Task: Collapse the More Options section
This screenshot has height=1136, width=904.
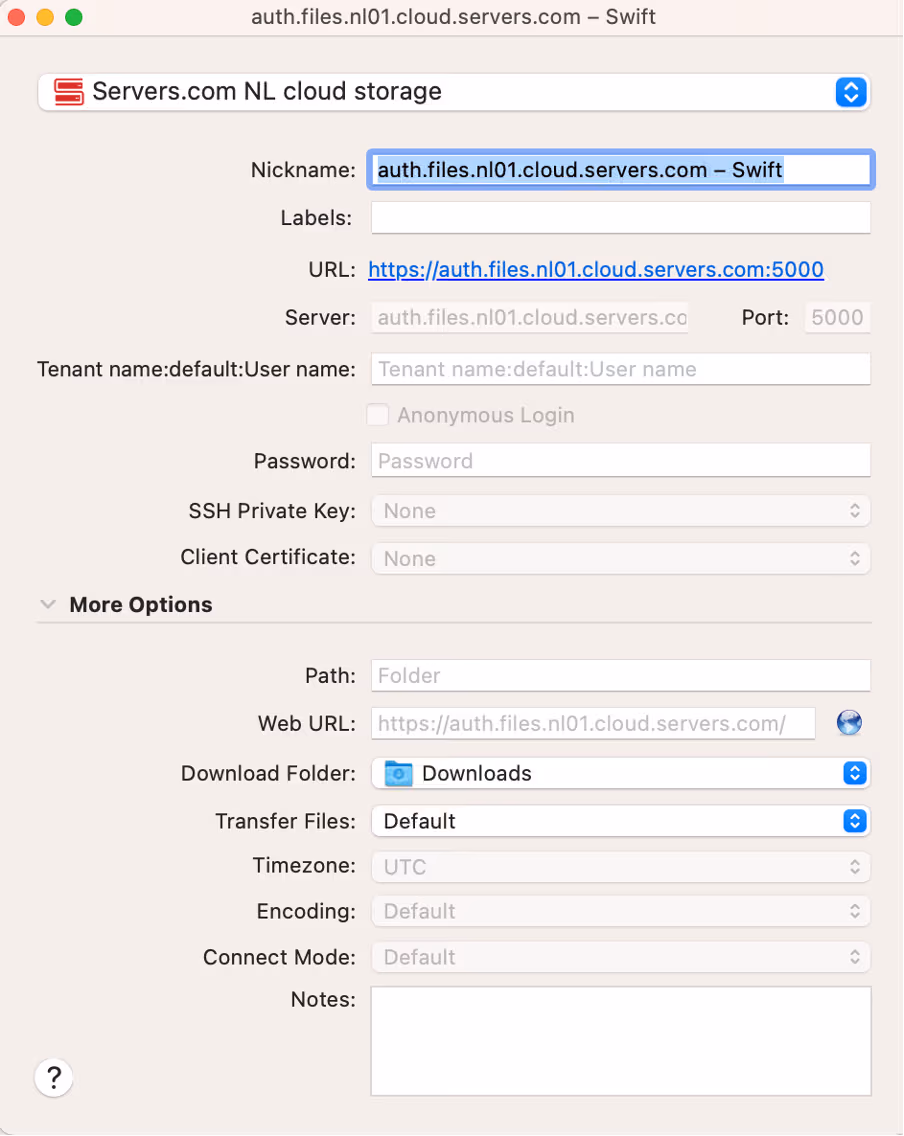Action: pos(48,604)
